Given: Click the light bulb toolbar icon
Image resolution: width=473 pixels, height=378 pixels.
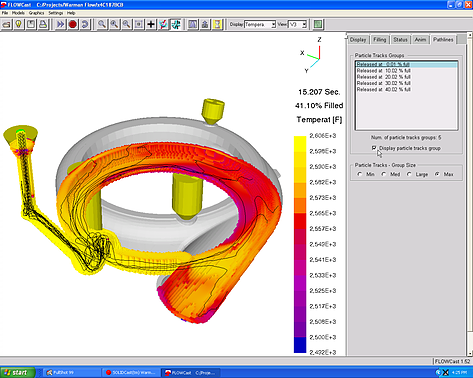Looking at the screenshot, I should click(19, 24).
